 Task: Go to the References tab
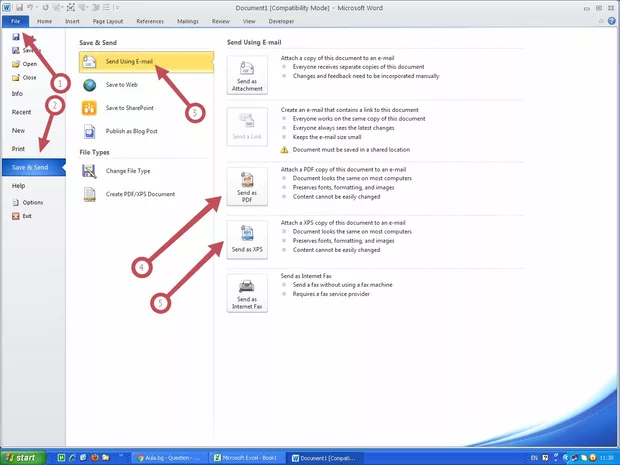[x=150, y=21]
